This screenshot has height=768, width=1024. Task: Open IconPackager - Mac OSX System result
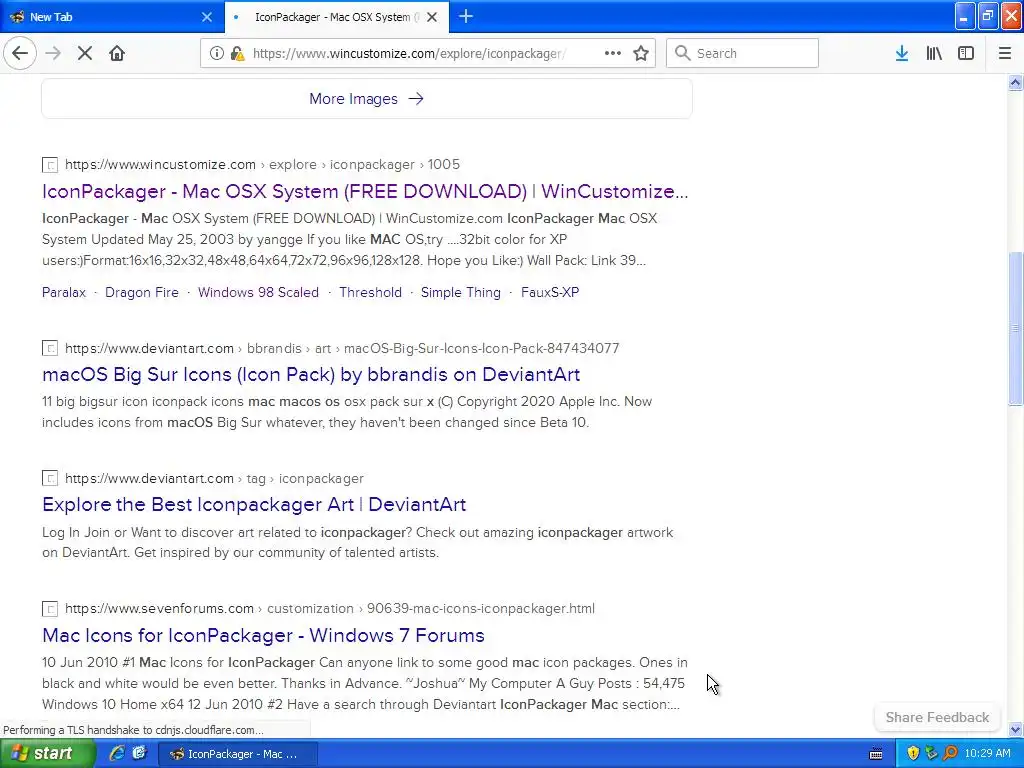[x=365, y=191]
